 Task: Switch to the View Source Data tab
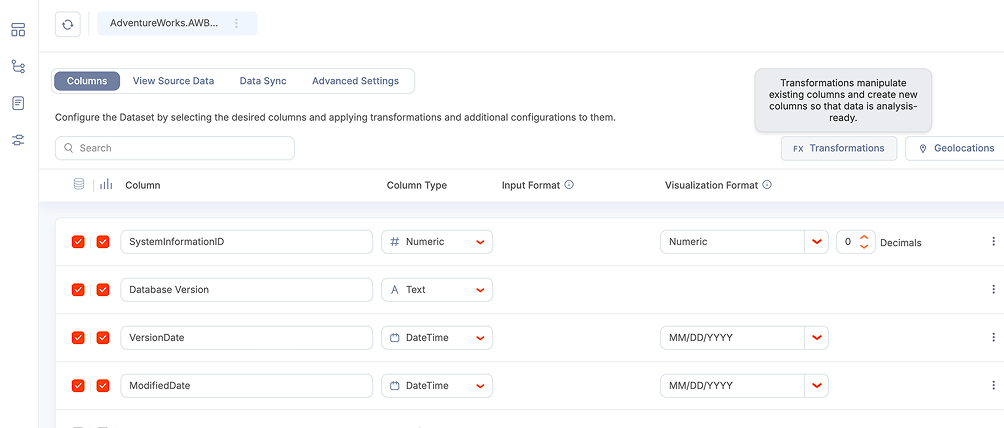click(x=173, y=81)
